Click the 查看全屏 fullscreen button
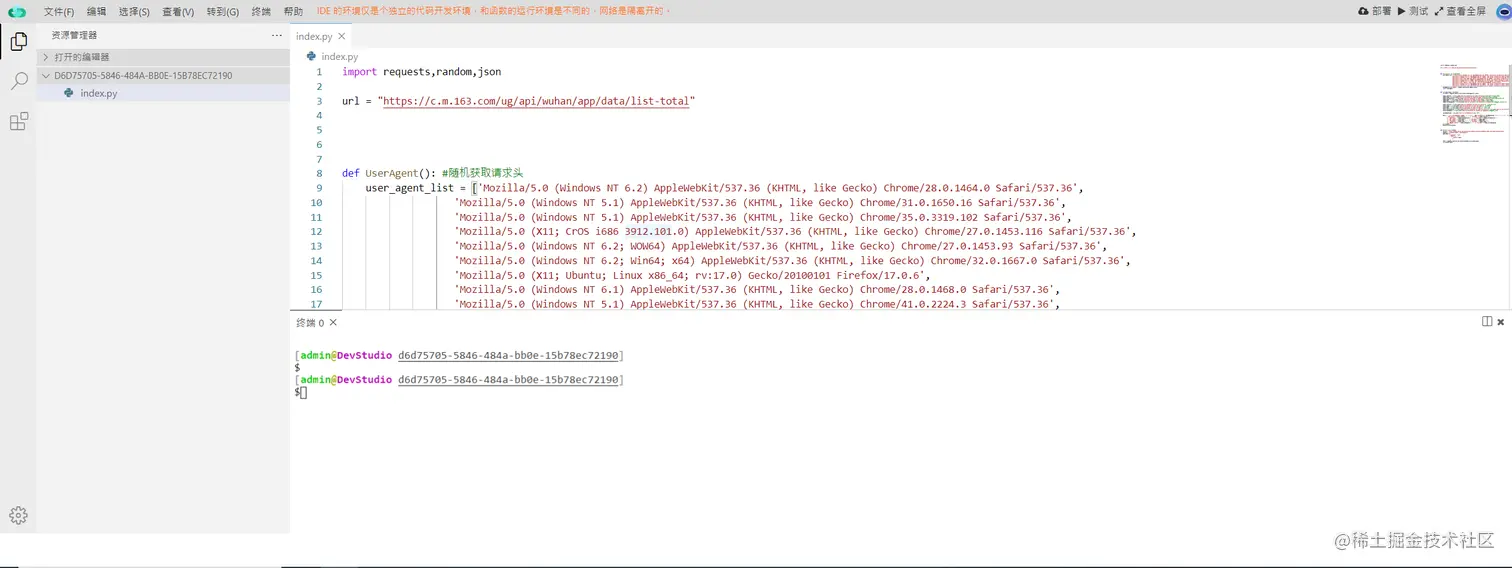Screen dimensions: 1512x568 pyautogui.click(x=1460, y=11)
